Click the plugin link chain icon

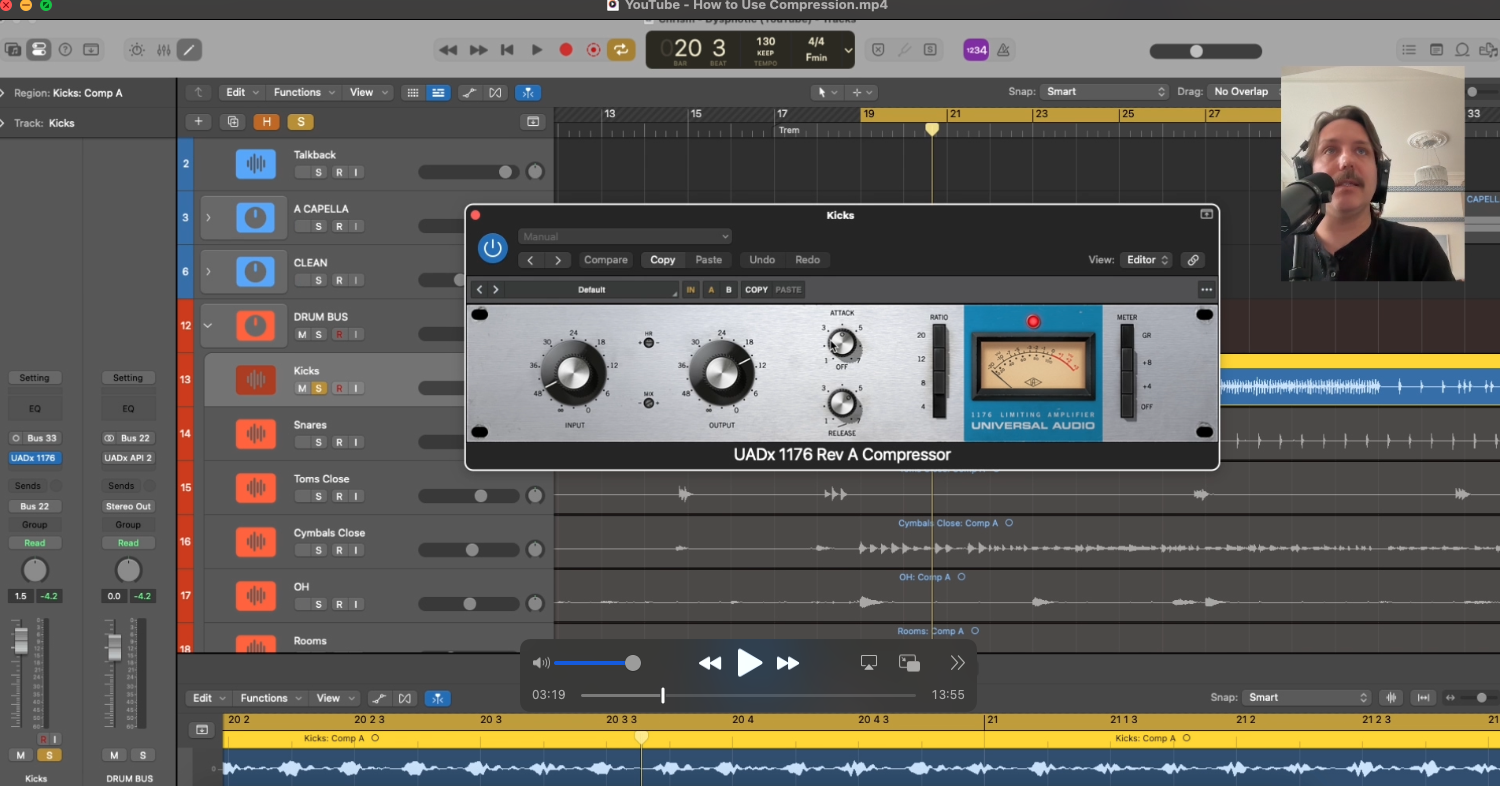(1192, 260)
